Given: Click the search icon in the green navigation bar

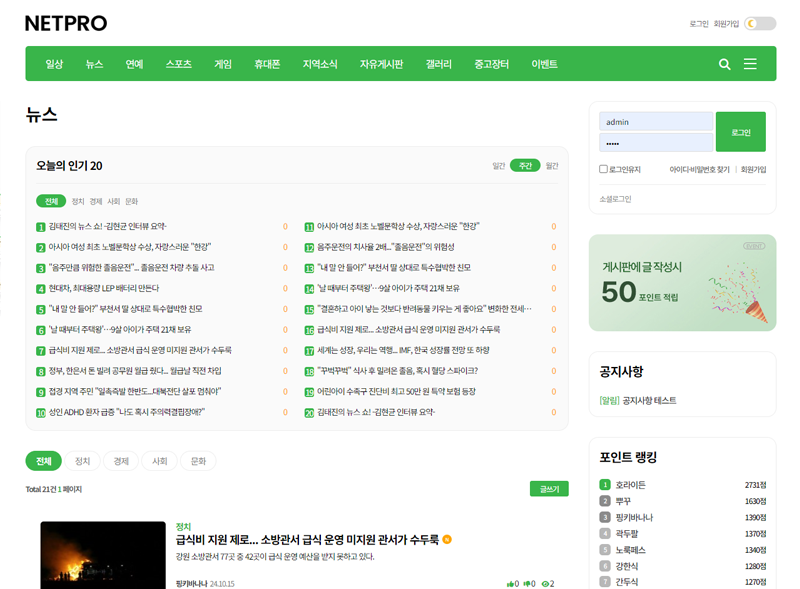Looking at the screenshot, I should click(724, 63).
